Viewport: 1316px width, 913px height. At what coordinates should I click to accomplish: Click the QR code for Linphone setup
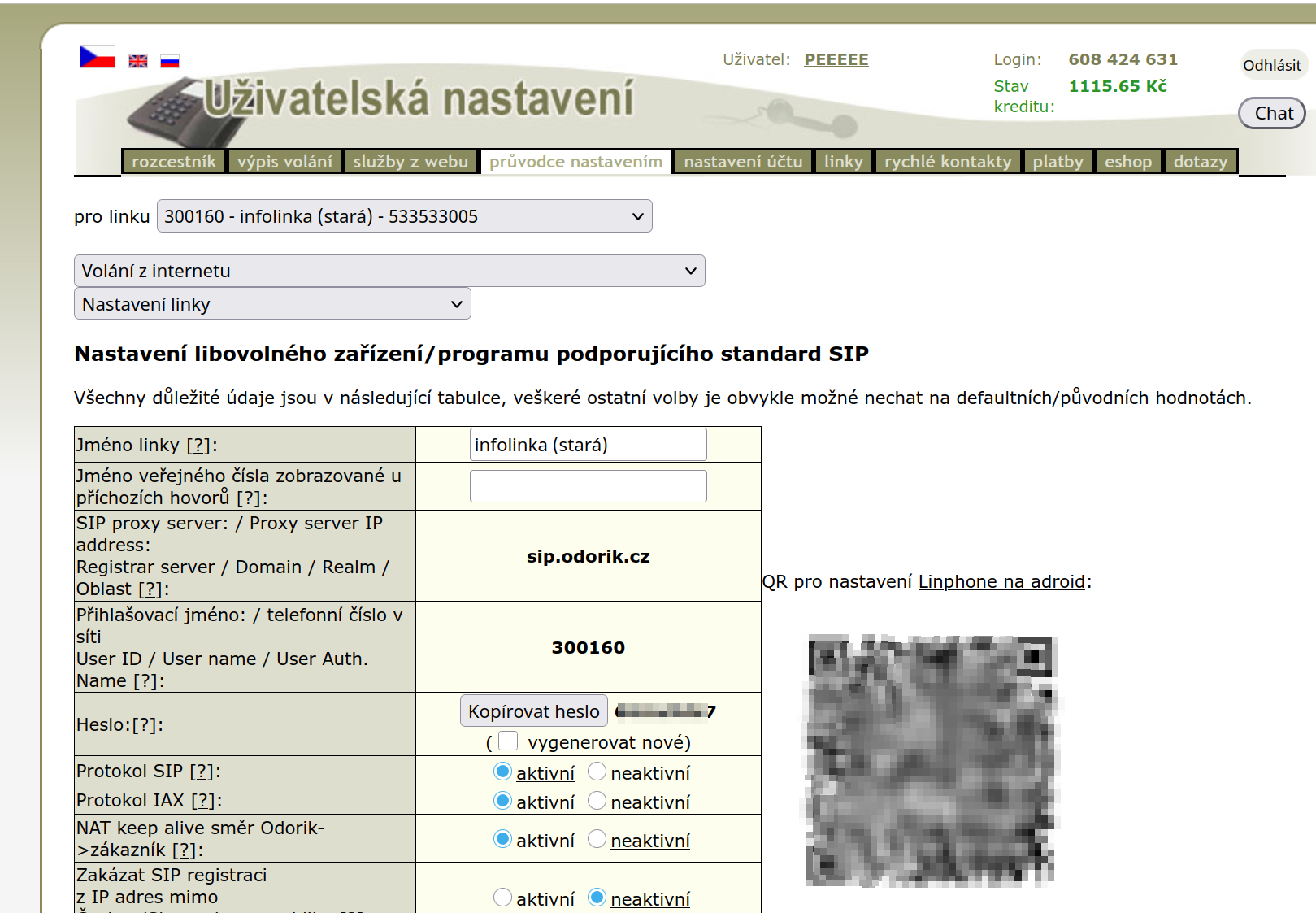[930, 760]
